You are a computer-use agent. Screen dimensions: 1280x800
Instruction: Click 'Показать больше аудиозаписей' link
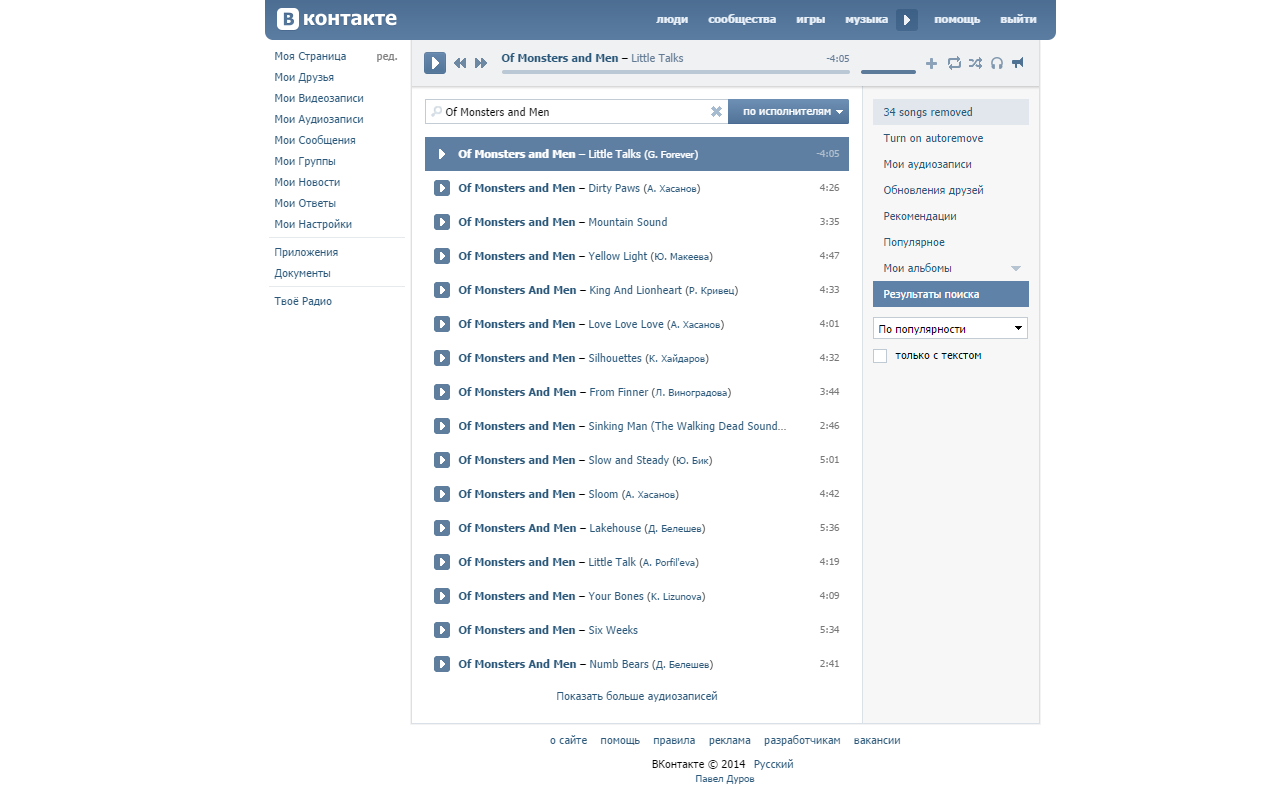(x=637, y=696)
